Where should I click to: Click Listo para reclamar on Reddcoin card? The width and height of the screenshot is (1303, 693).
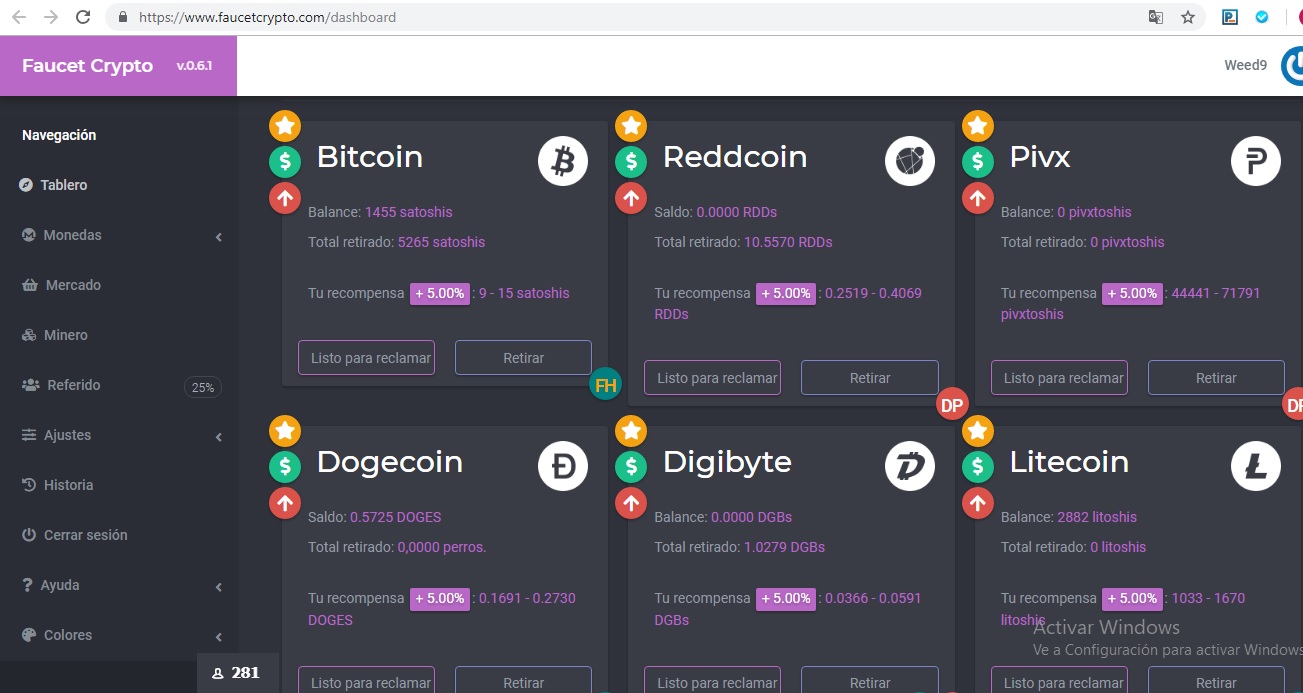(712, 378)
